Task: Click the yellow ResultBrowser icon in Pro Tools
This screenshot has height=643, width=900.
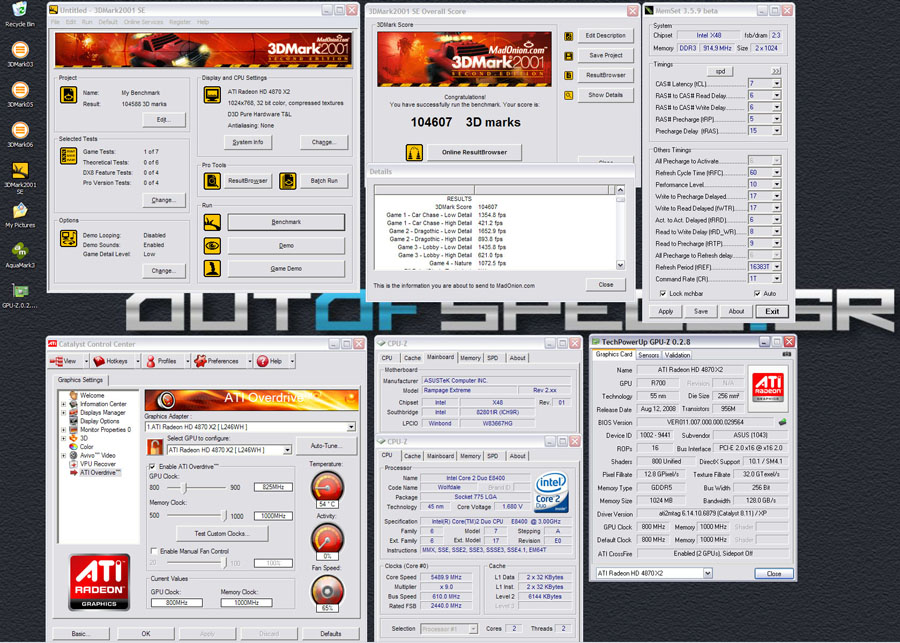Action: [x=212, y=181]
